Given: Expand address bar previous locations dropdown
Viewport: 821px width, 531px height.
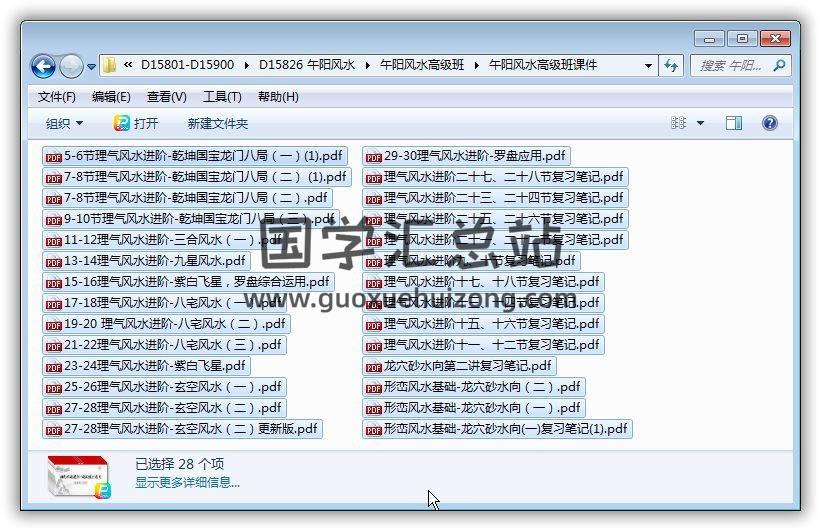Looking at the screenshot, I should 648,65.
